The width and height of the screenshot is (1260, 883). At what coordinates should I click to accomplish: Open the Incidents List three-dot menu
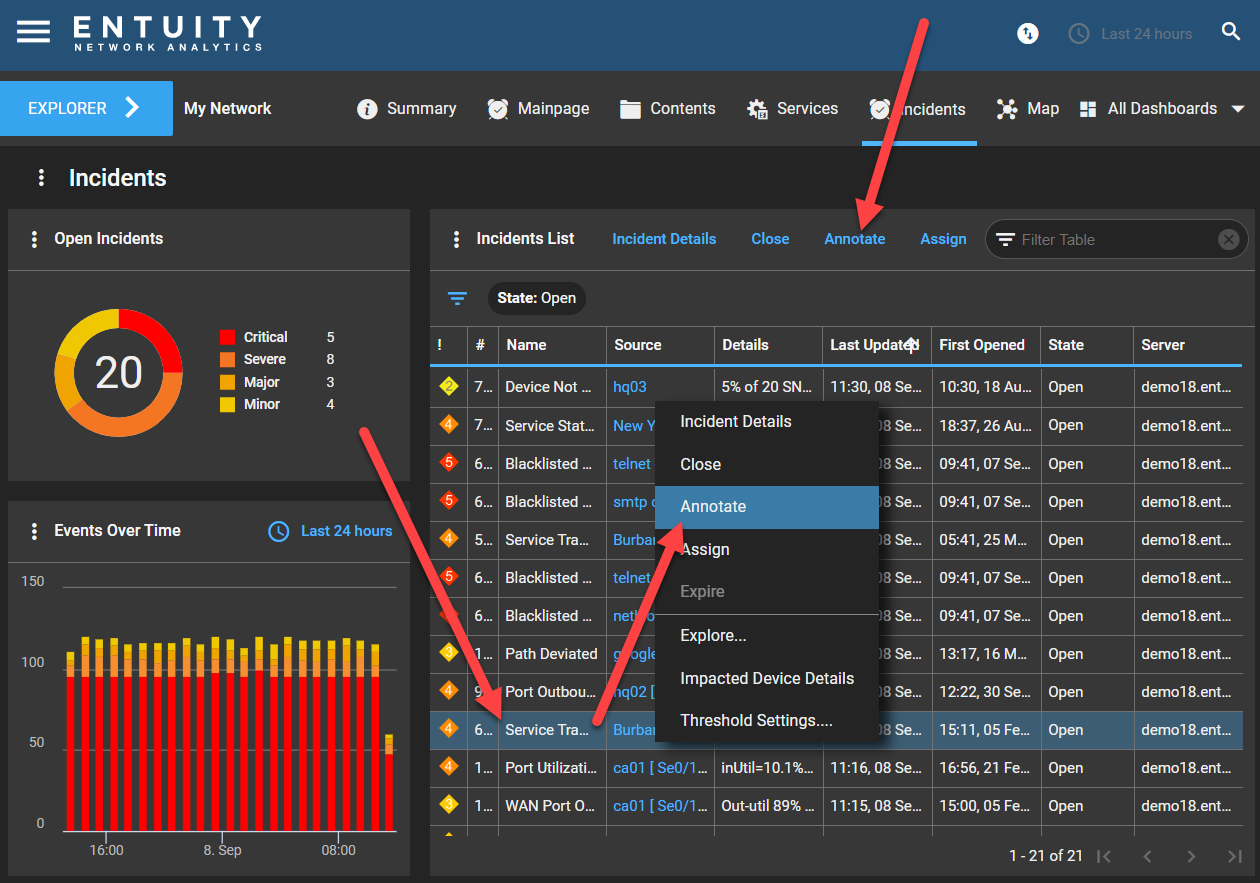457,238
